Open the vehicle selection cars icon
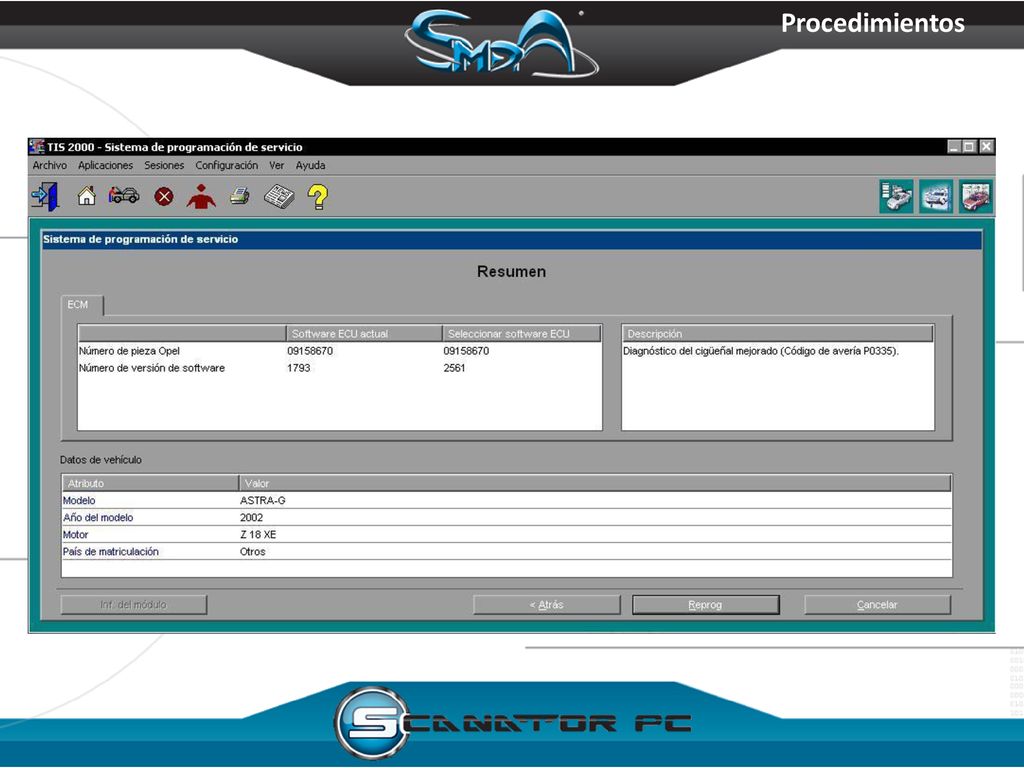 (124, 195)
